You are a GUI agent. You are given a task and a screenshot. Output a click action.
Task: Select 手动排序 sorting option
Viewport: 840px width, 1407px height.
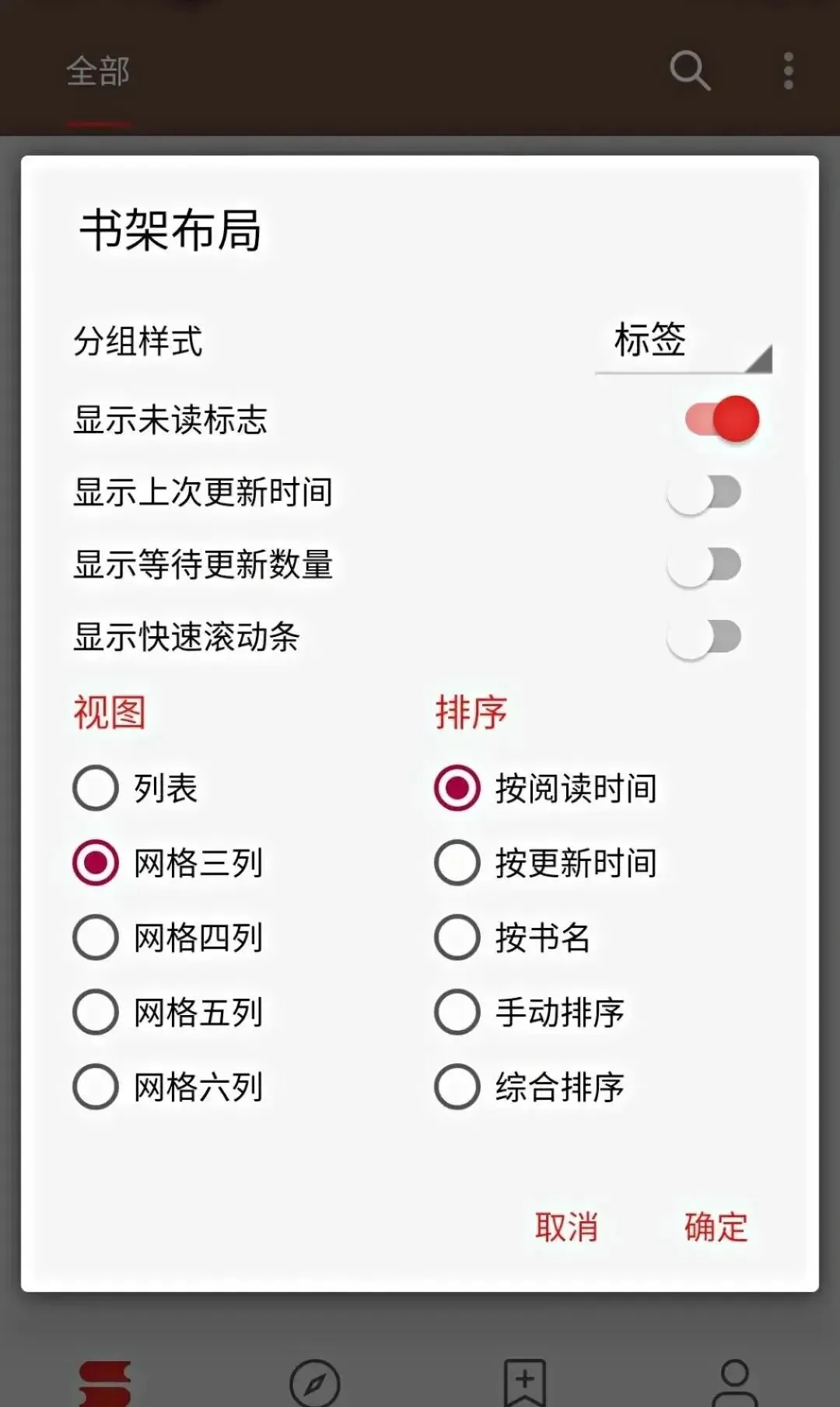click(457, 1012)
